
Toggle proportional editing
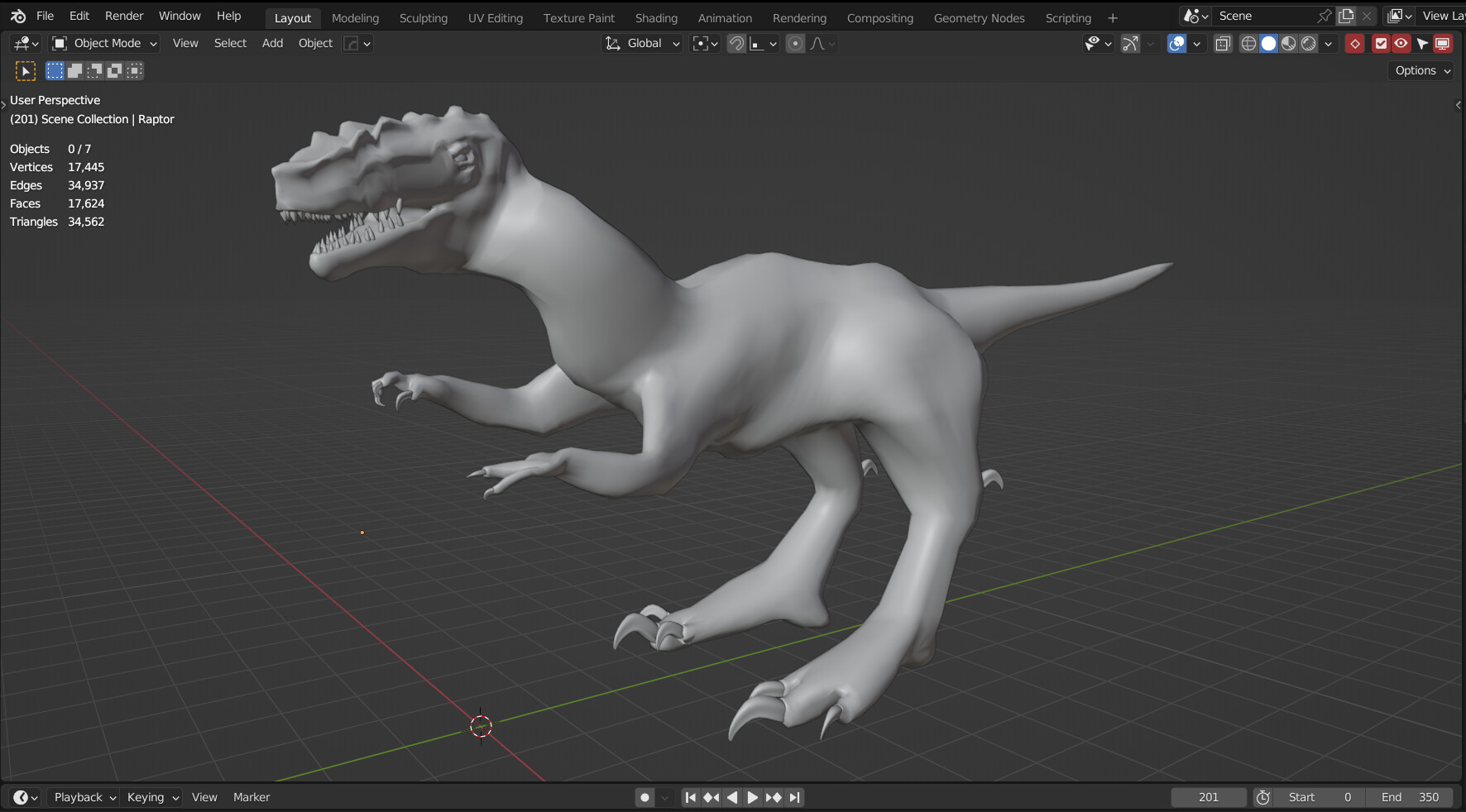pos(795,43)
